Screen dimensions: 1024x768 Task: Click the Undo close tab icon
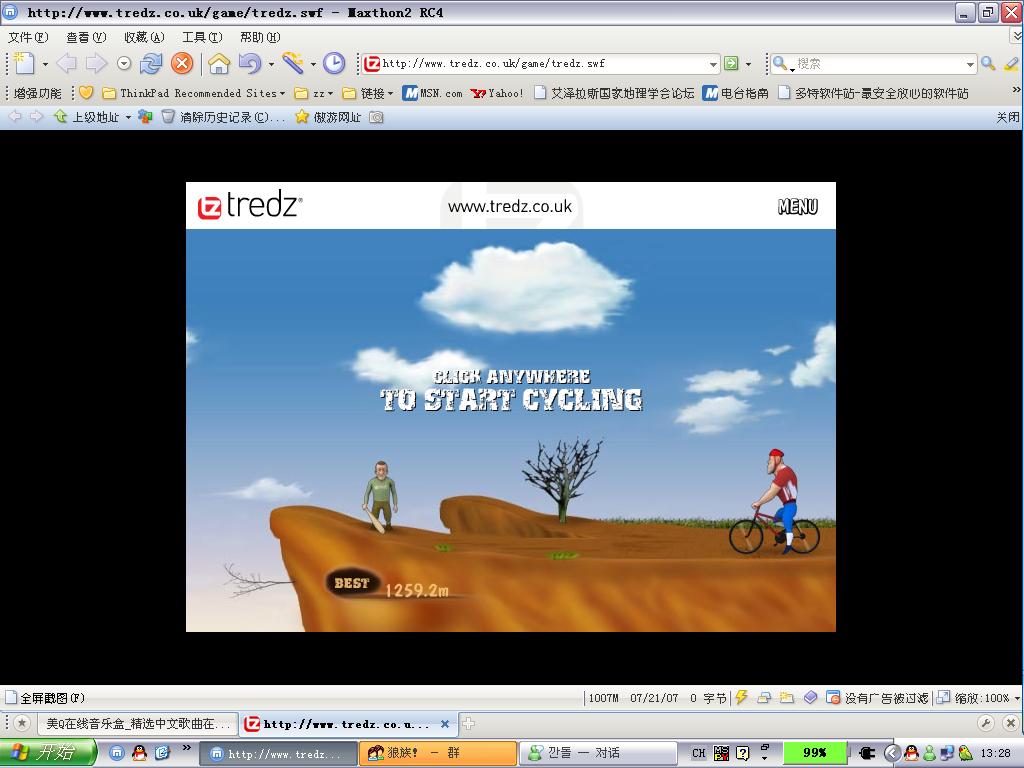coord(250,63)
